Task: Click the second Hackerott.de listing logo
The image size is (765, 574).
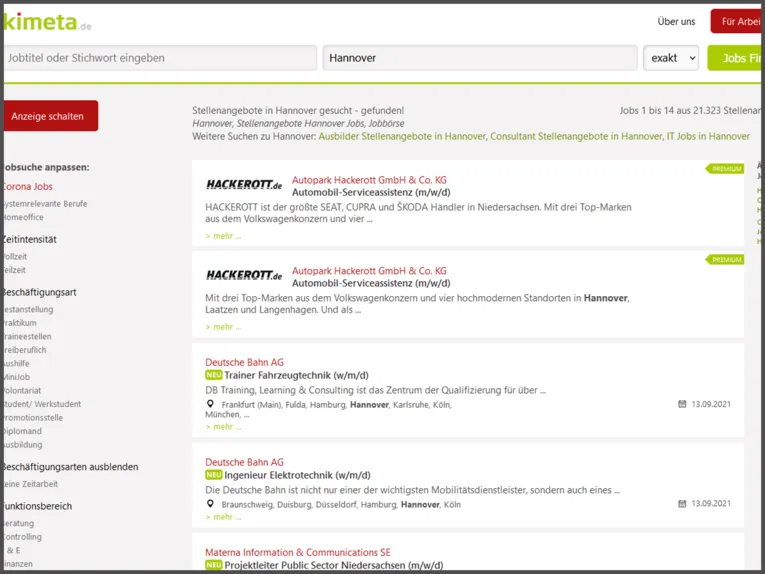Action: point(244,275)
